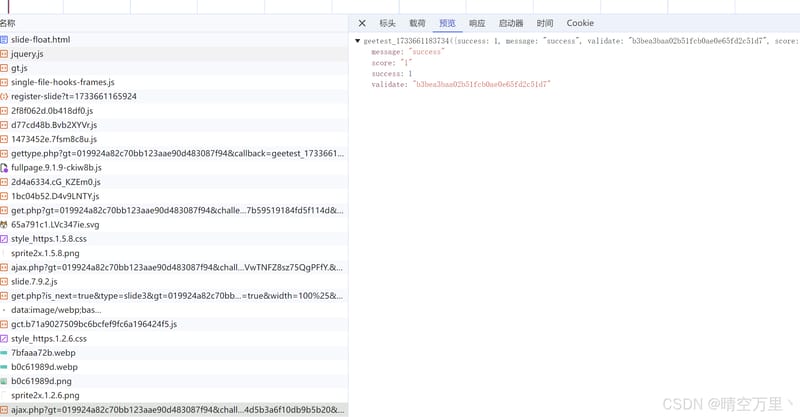Screen dimensions: 800x417
Task: Click the image icon of 7bfaaa72b.webp
Action: (x=4, y=353)
